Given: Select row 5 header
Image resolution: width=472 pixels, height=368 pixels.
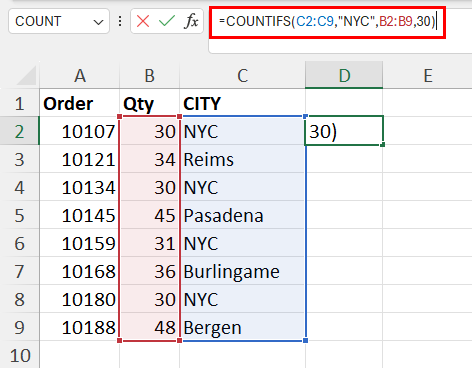Looking at the screenshot, I should click(x=19, y=215).
